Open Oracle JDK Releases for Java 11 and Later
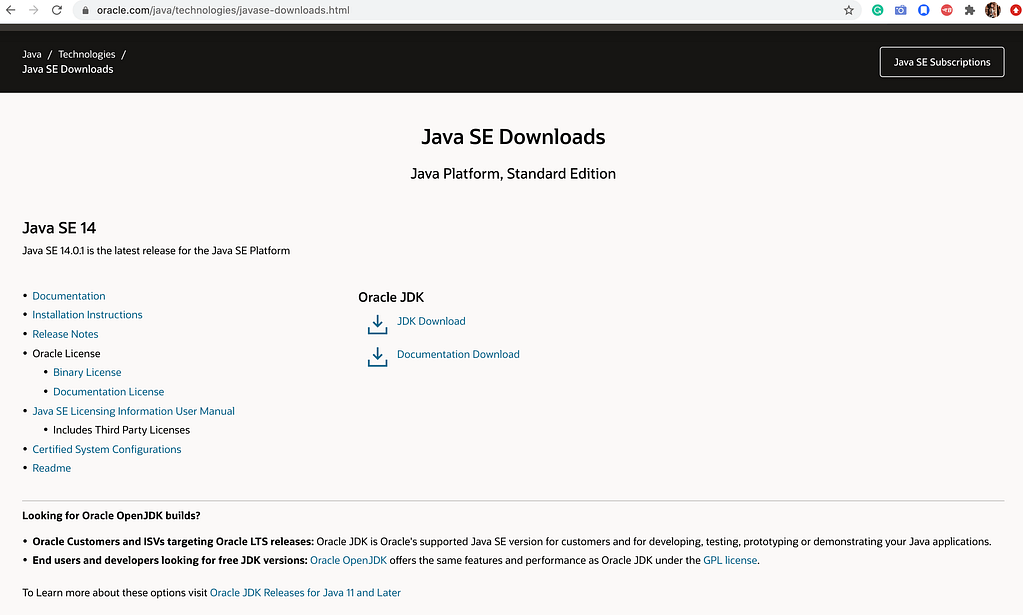Viewport: 1023px width, 615px height. click(x=305, y=592)
